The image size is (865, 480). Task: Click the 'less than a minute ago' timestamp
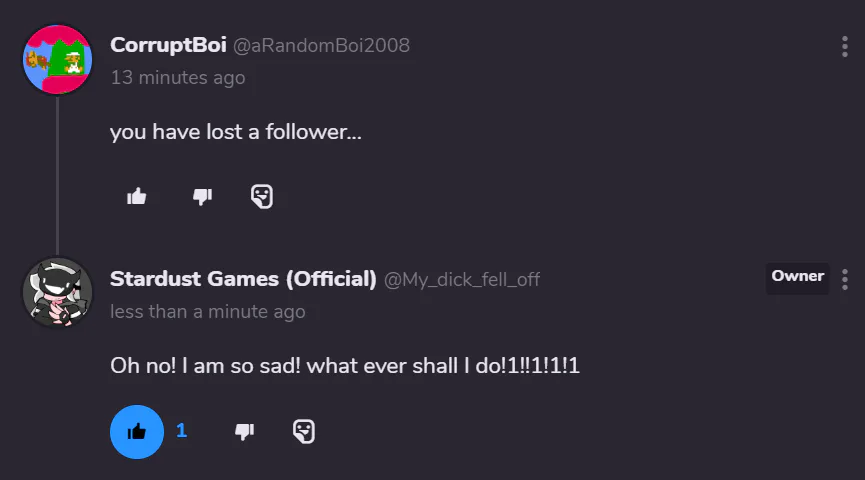click(x=207, y=311)
